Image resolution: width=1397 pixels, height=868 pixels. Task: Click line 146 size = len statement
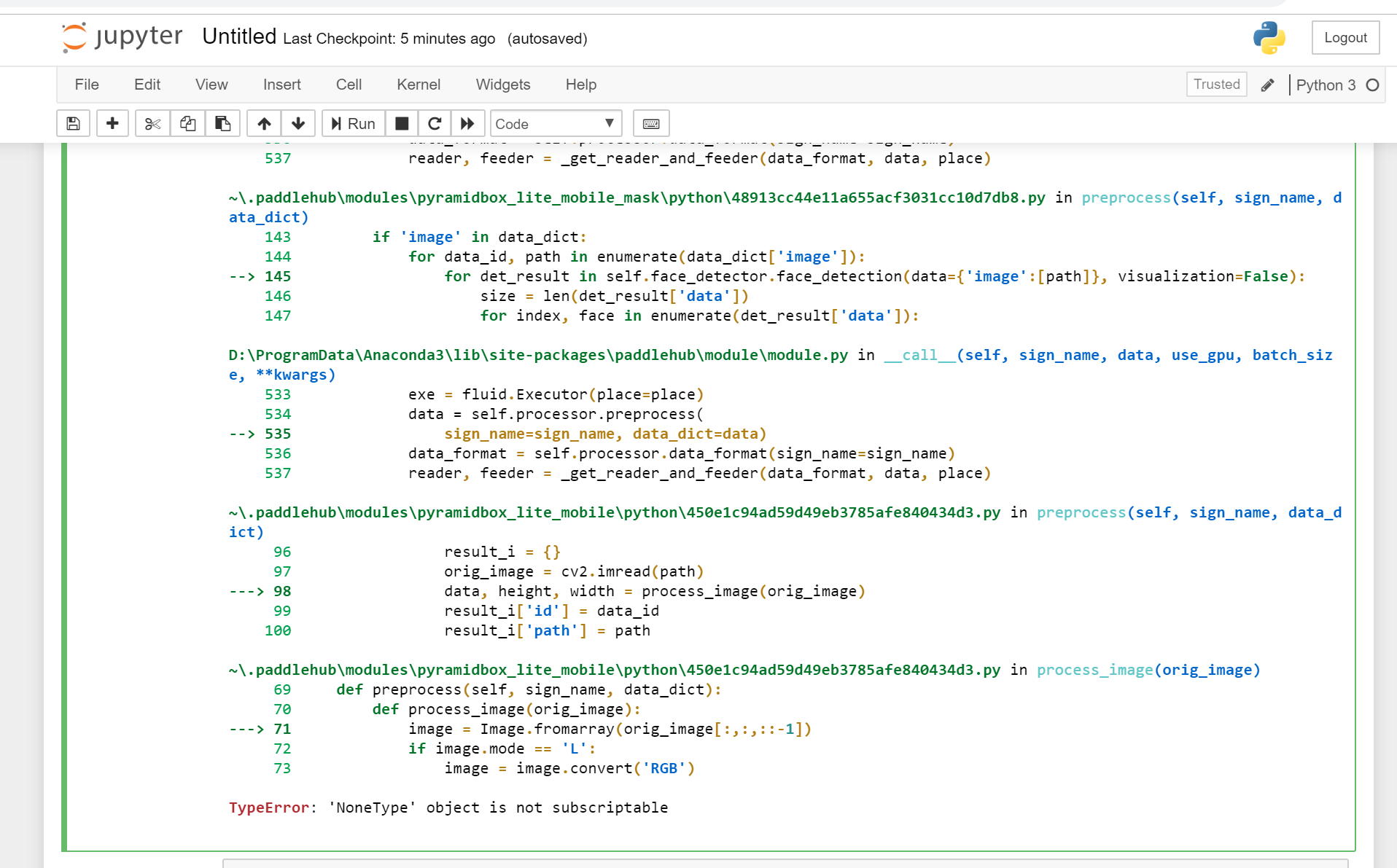[x=615, y=296]
